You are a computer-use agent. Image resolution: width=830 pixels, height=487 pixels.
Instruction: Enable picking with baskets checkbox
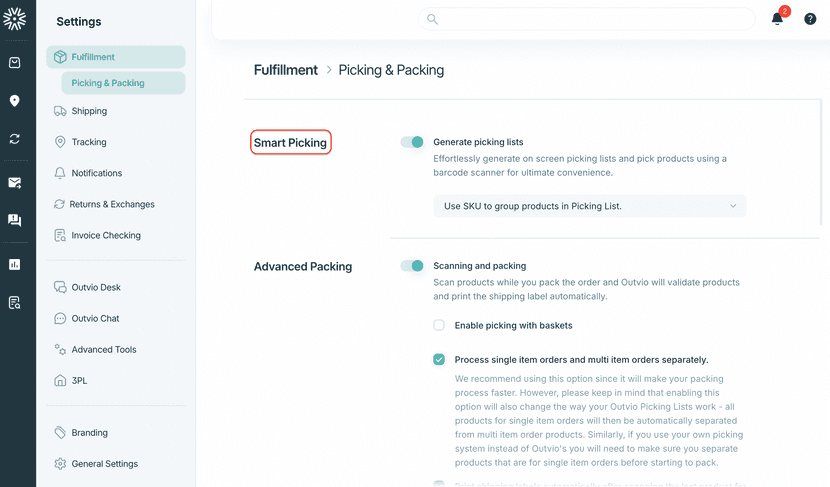(x=439, y=325)
